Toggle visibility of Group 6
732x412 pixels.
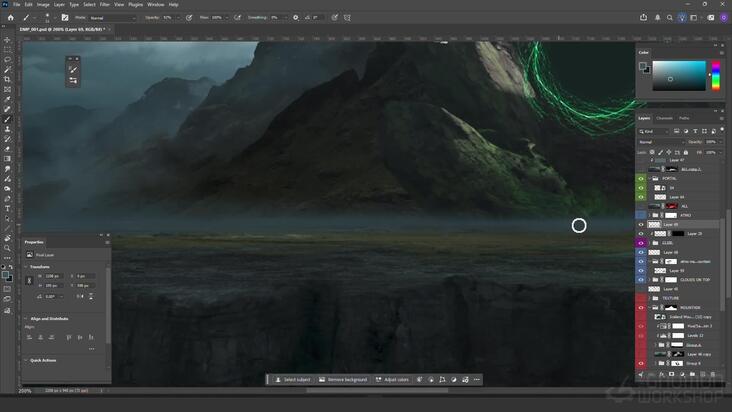coord(641,363)
